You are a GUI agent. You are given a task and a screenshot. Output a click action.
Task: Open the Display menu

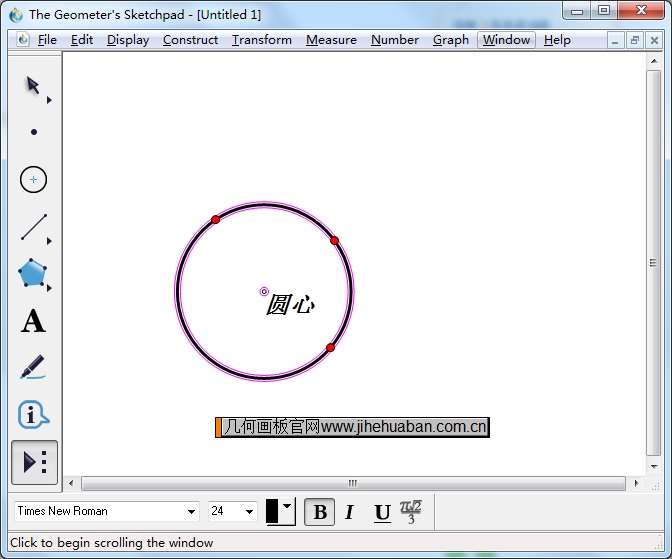click(128, 40)
